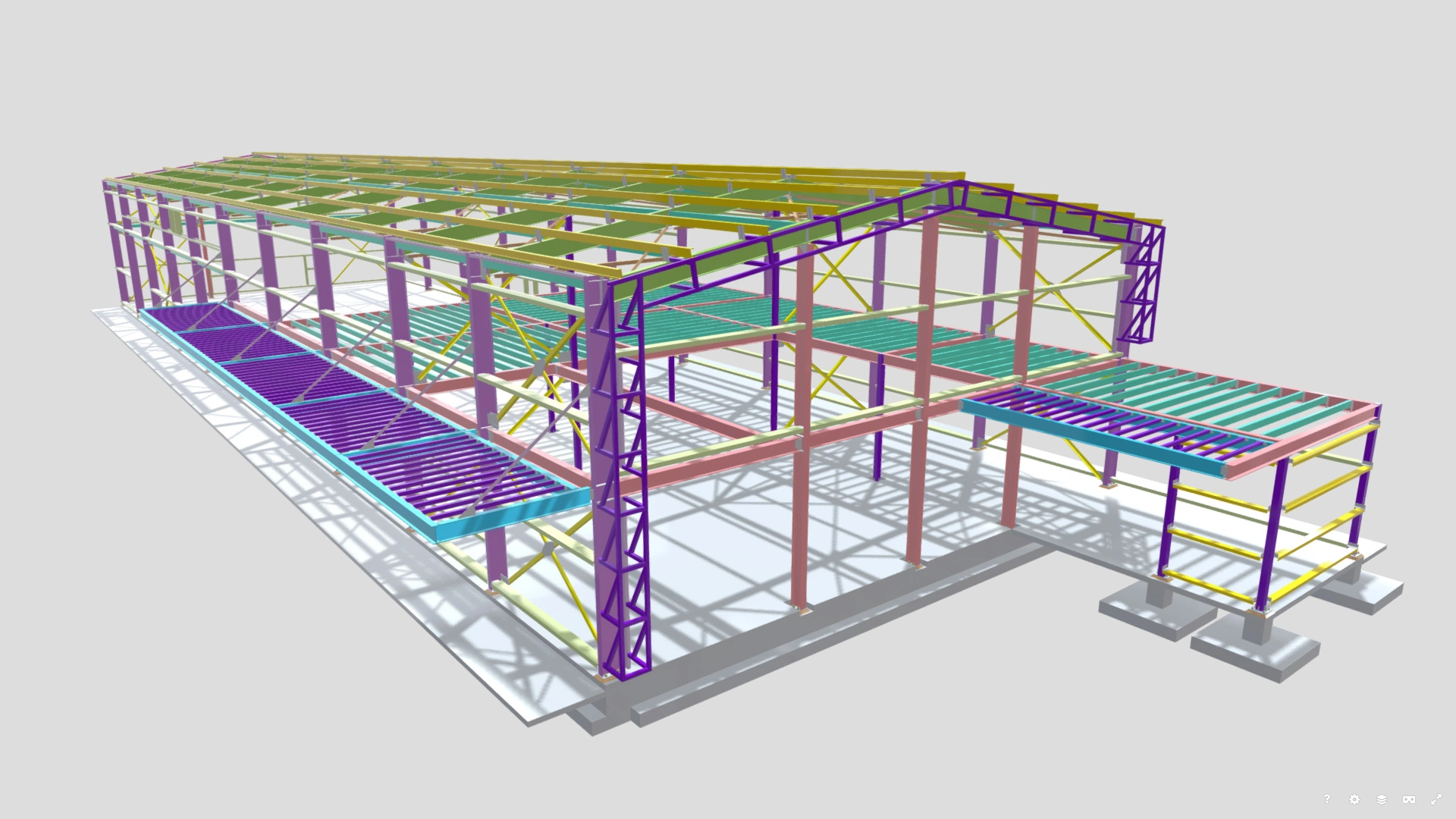This screenshot has width=1456, height=819.
Task: Open the help question mark icon
Action: pyautogui.click(x=1327, y=799)
